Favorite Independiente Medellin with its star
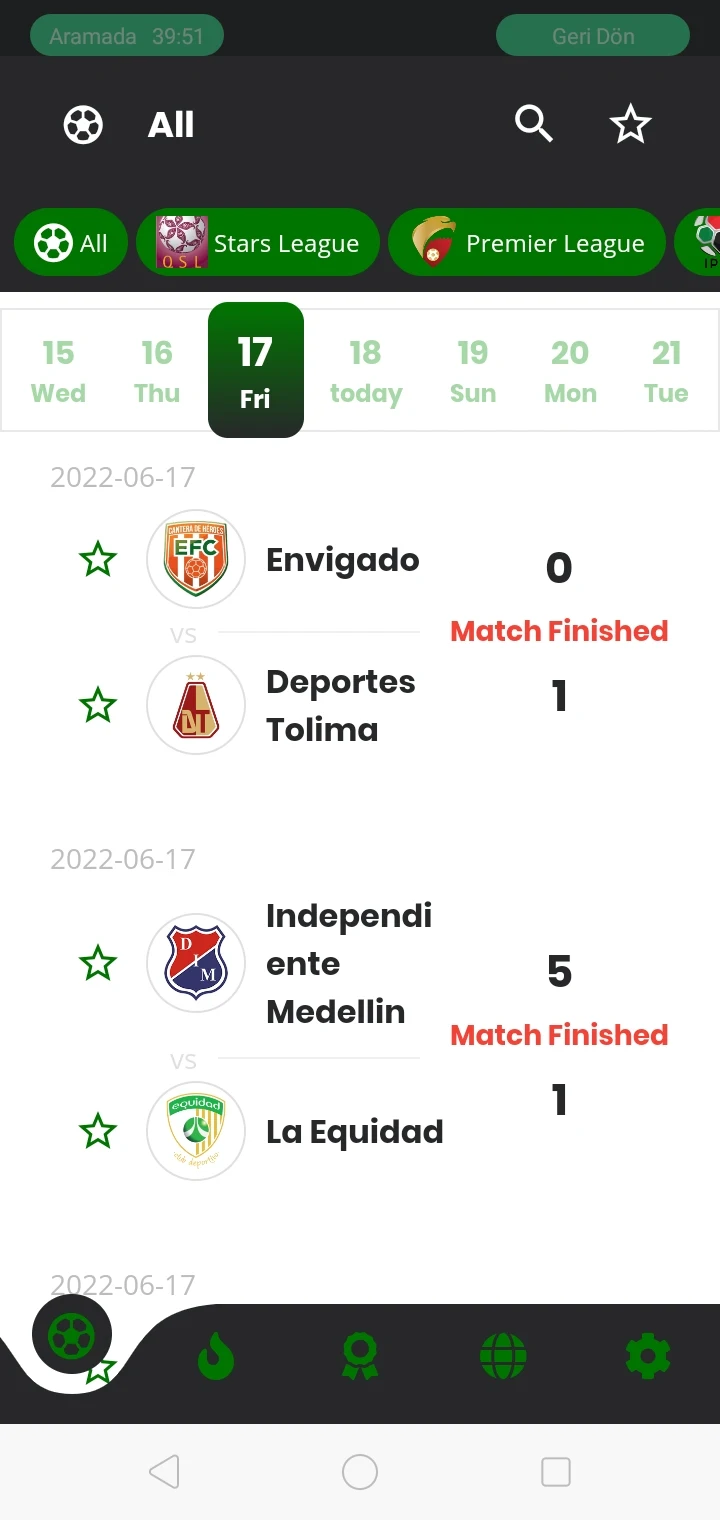 (x=98, y=964)
